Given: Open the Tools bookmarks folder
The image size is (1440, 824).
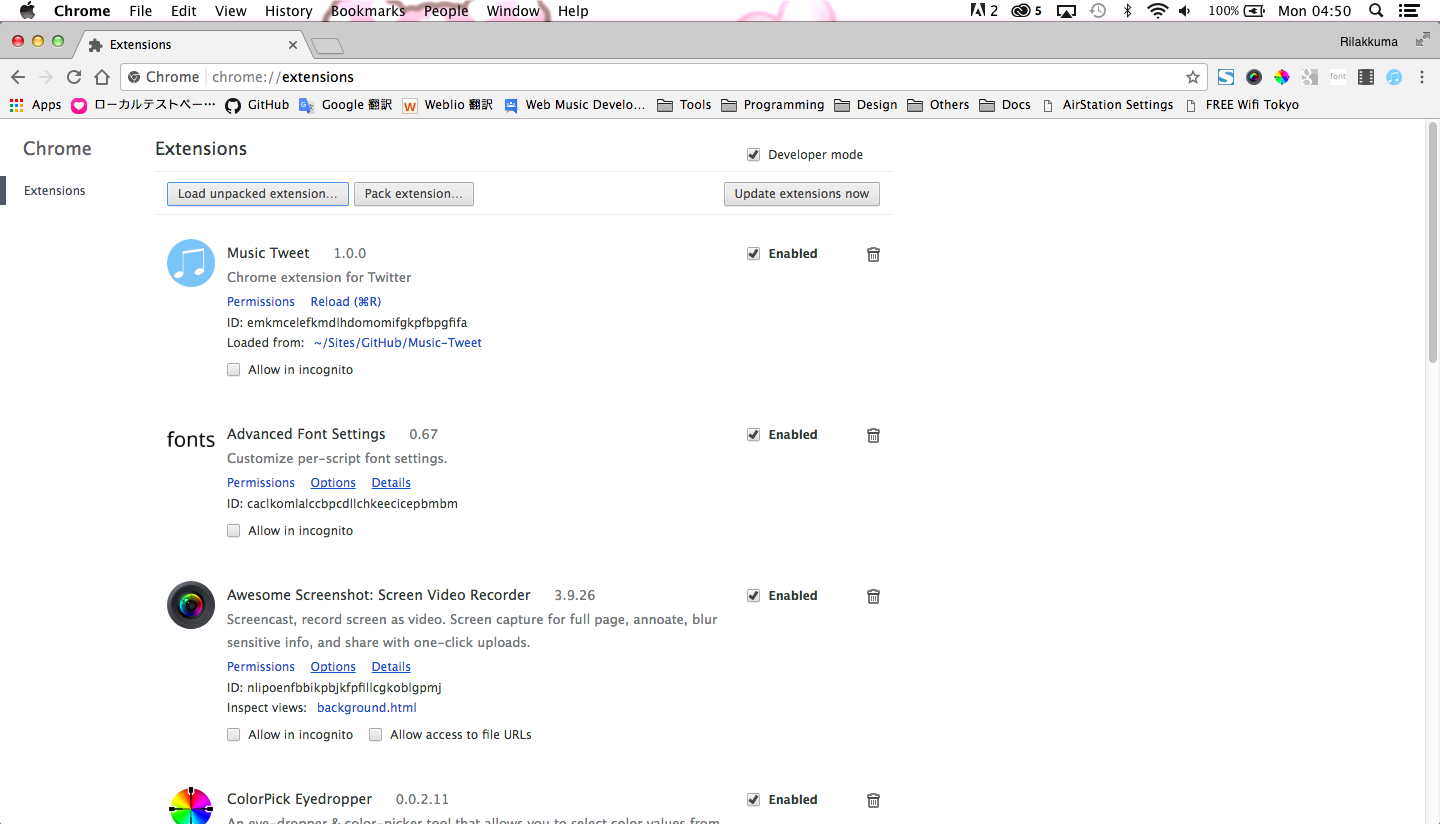Looking at the screenshot, I should [x=684, y=105].
